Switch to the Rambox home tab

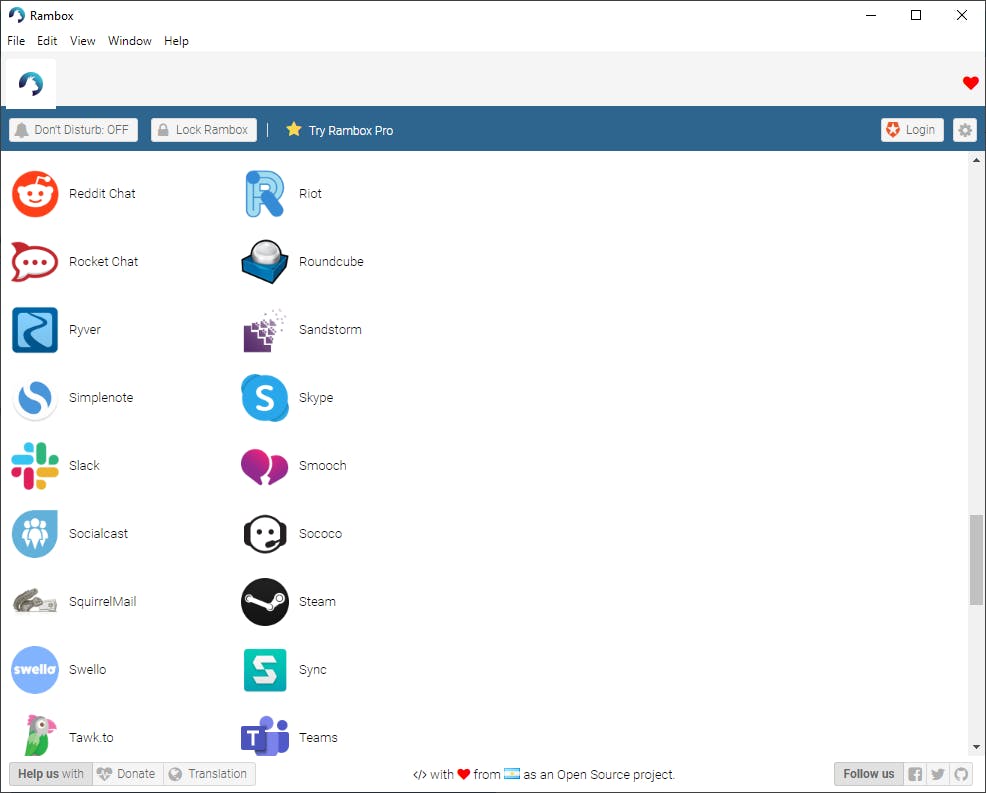tap(31, 84)
